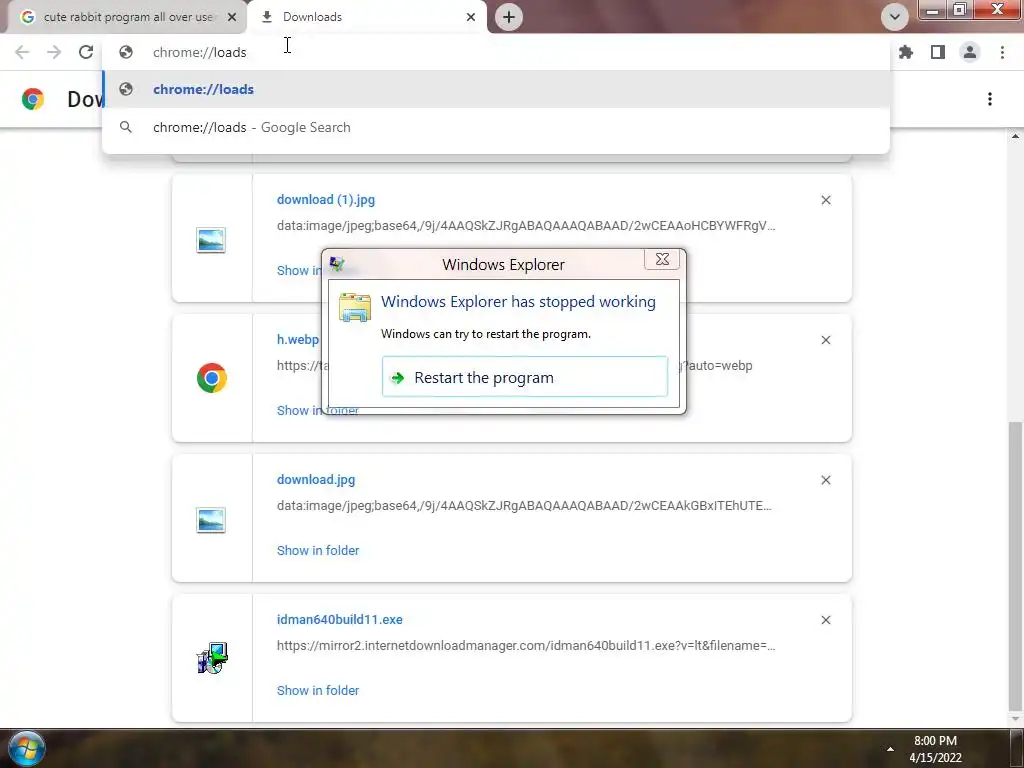
Task: Show hidden system tray icons arrow
Action: coord(889,749)
